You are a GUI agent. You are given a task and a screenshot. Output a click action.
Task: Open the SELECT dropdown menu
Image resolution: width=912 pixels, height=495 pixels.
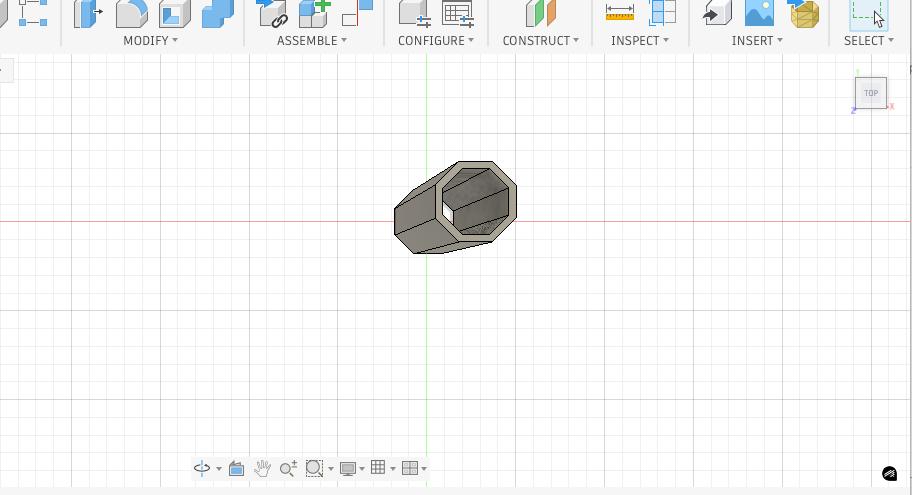pos(869,41)
